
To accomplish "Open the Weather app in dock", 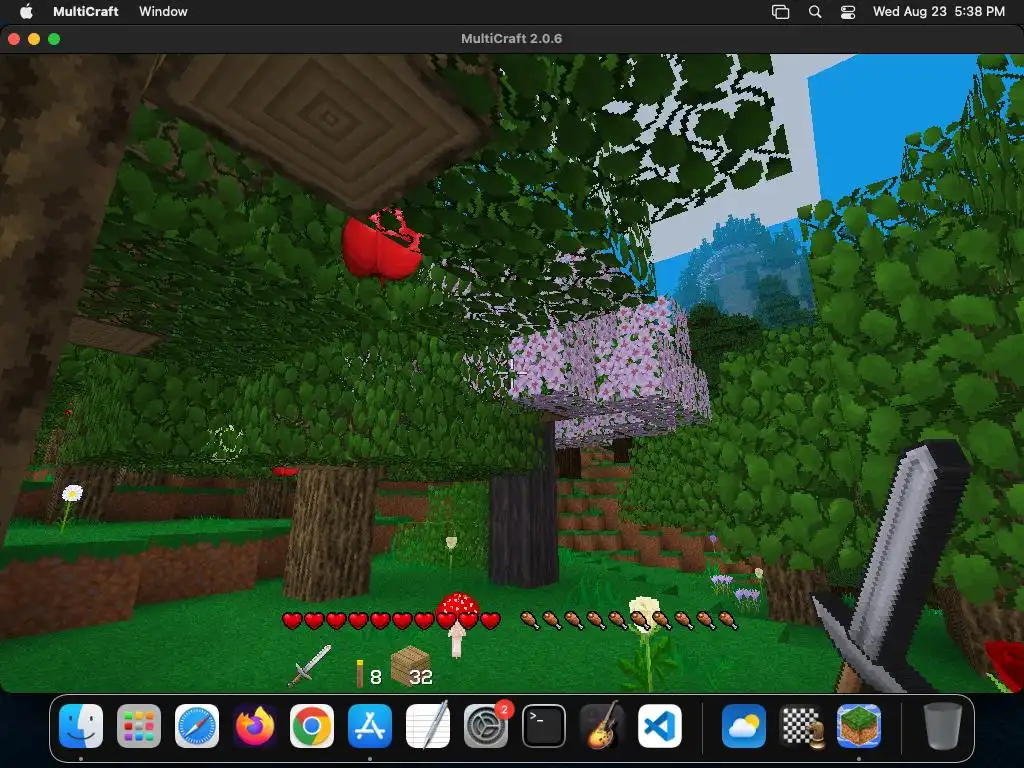I will tap(744, 726).
